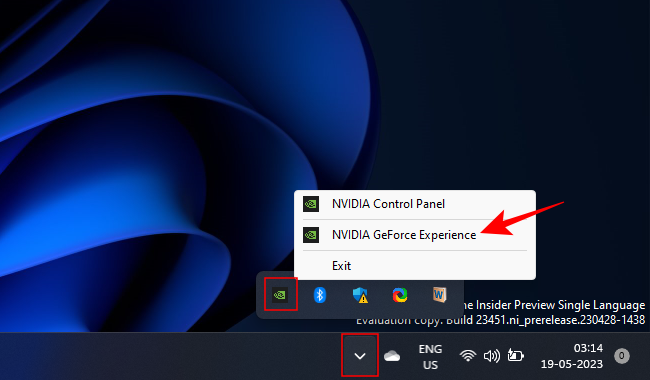
Task: Open Wi-Fi network icon
Action: [x=468, y=356]
